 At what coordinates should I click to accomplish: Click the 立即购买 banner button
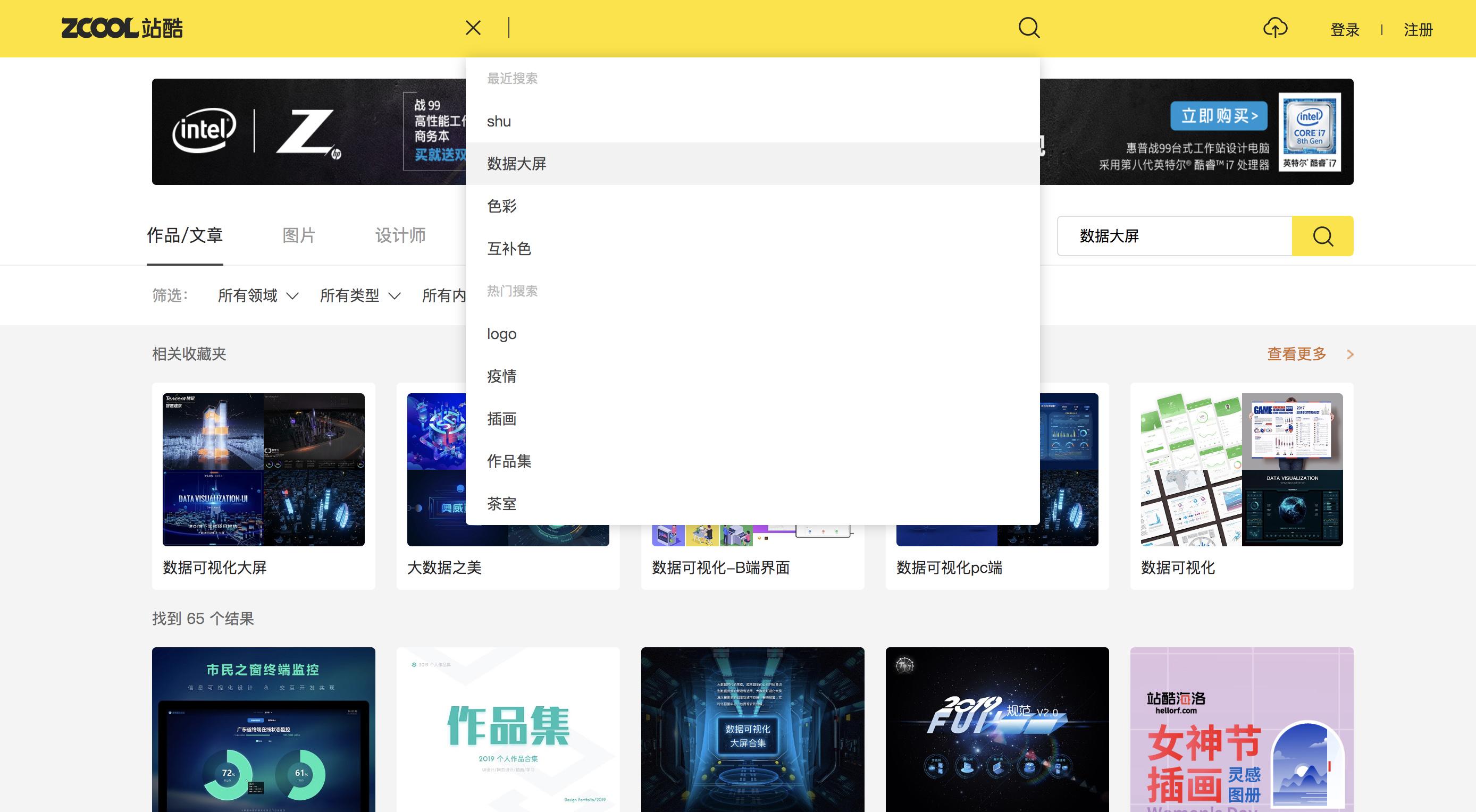tap(1218, 116)
